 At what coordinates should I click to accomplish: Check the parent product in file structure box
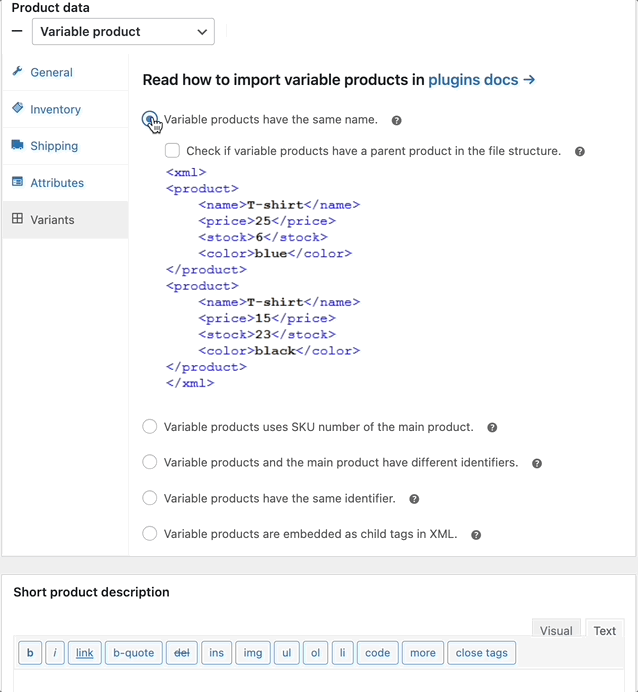coord(173,151)
